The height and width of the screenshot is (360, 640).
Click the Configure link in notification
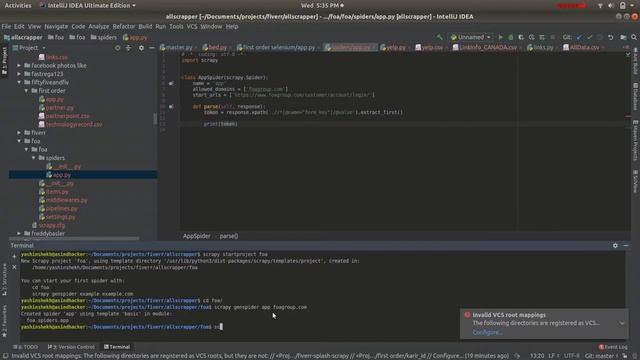click(x=487, y=332)
